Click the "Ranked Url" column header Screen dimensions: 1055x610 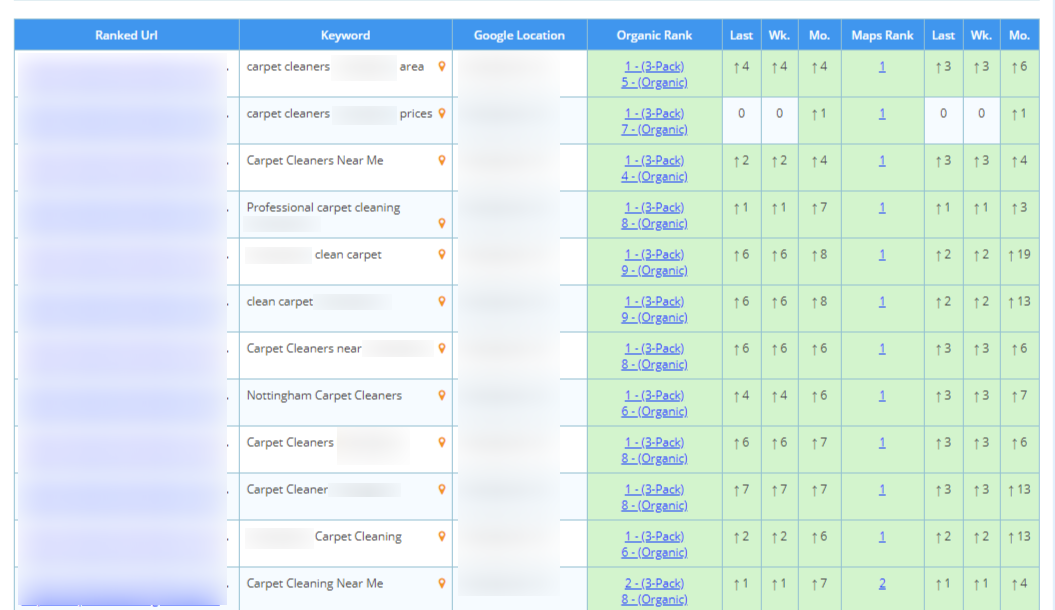(x=126, y=35)
